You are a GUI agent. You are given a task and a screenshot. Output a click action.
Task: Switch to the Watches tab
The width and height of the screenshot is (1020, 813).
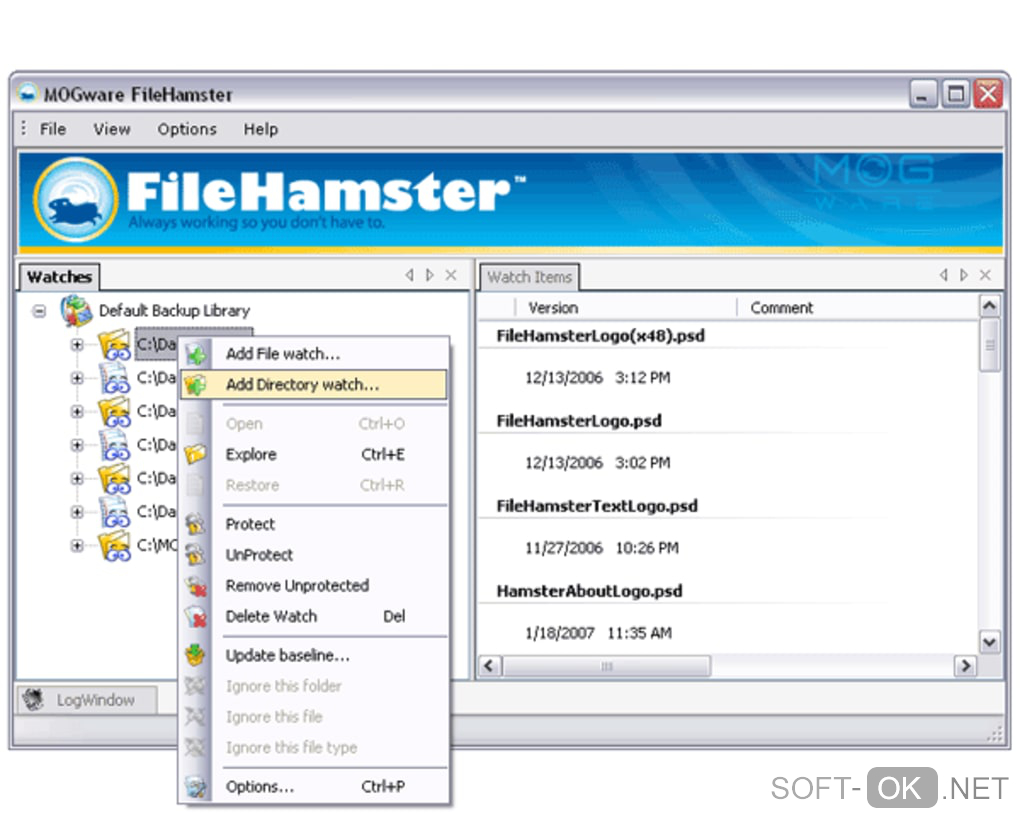(x=59, y=276)
